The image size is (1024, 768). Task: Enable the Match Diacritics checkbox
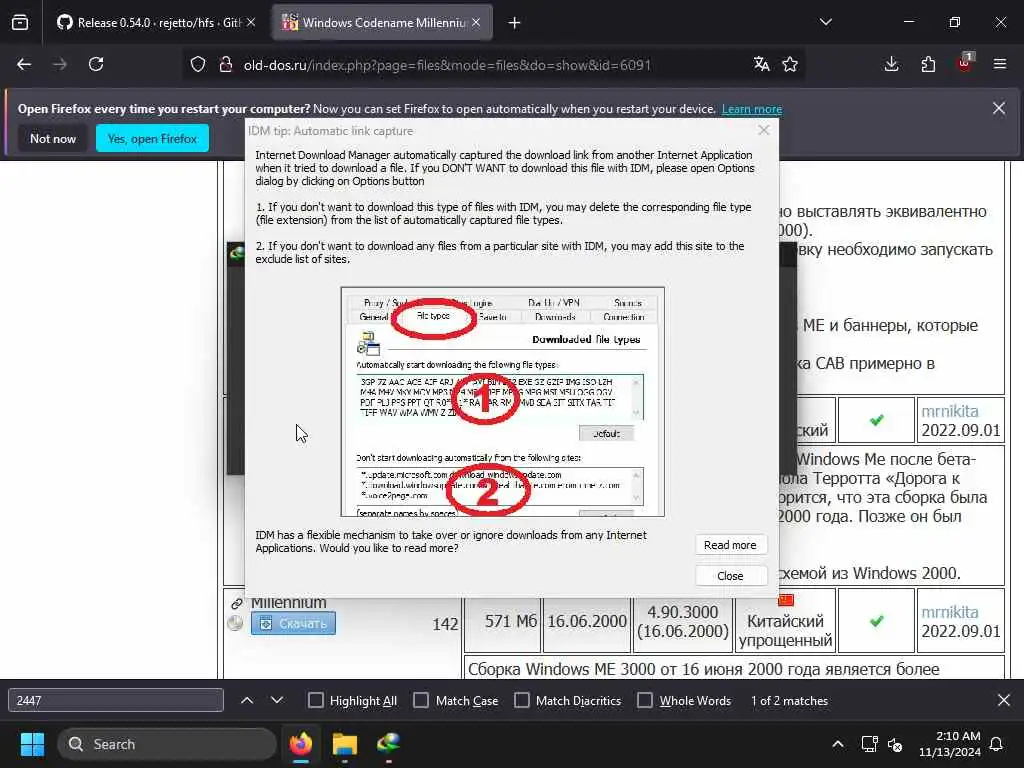point(522,700)
